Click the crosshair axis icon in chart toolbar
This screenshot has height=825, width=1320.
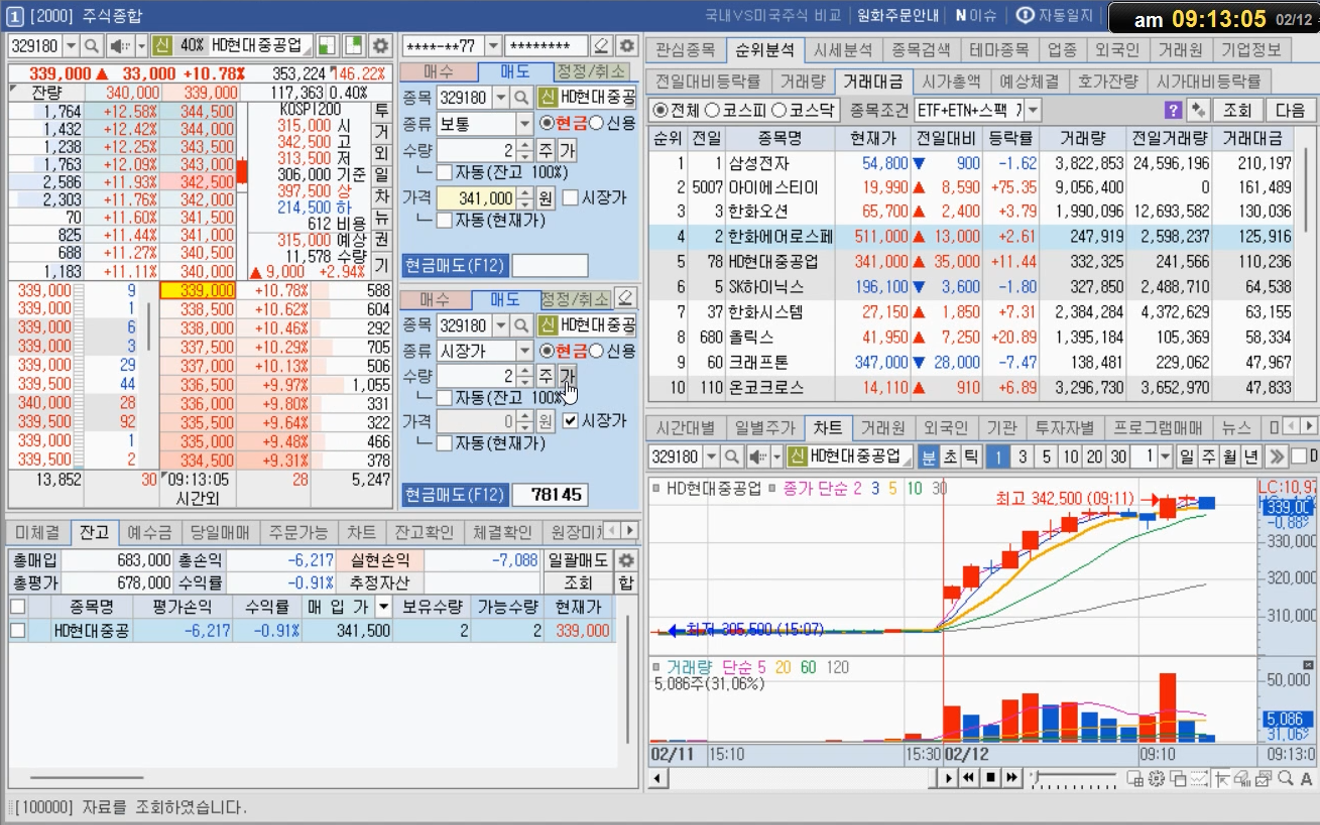coord(1221,778)
